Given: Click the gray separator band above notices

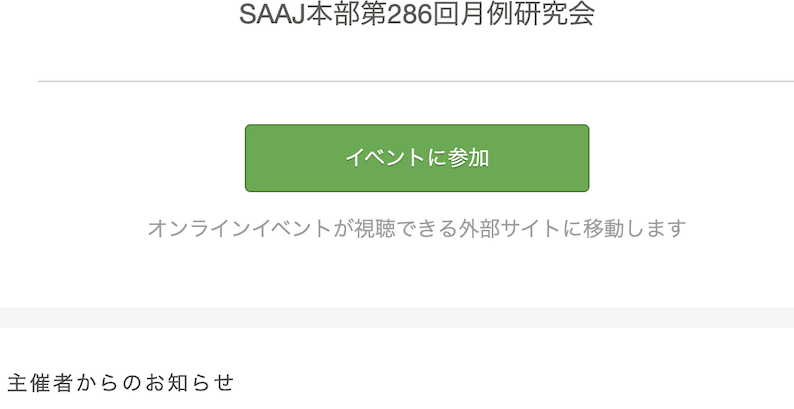Looking at the screenshot, I should coord(397,317).
